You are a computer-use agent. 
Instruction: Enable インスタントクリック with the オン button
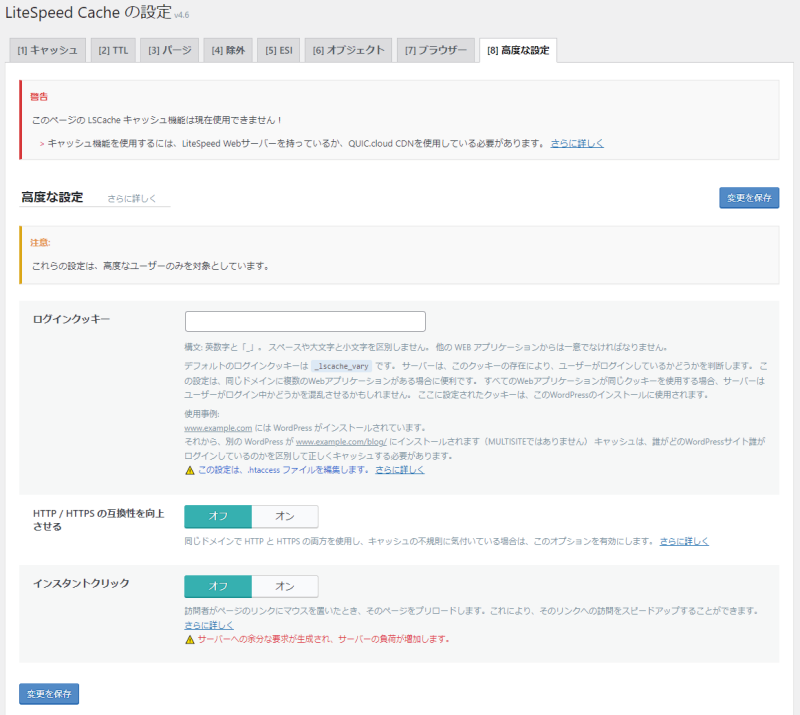tap(285, 586)
